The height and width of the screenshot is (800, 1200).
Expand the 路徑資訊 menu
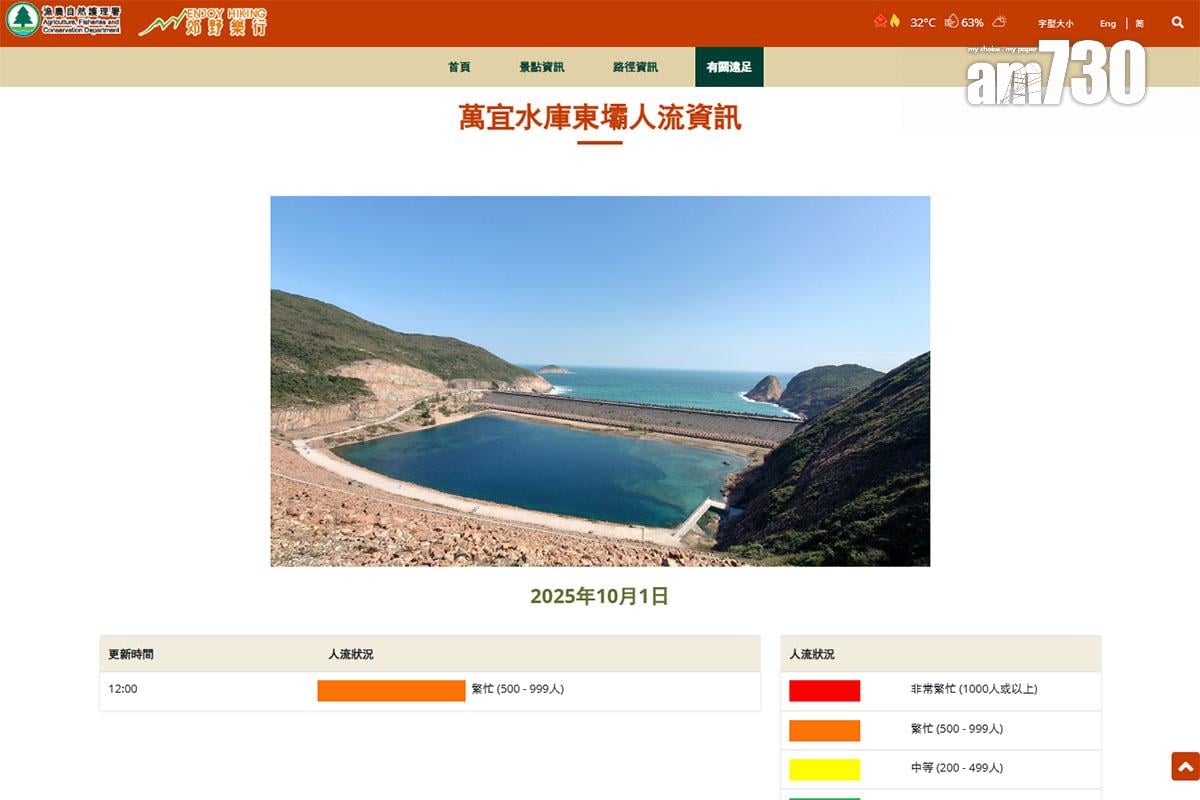click(x=635, y=67)
